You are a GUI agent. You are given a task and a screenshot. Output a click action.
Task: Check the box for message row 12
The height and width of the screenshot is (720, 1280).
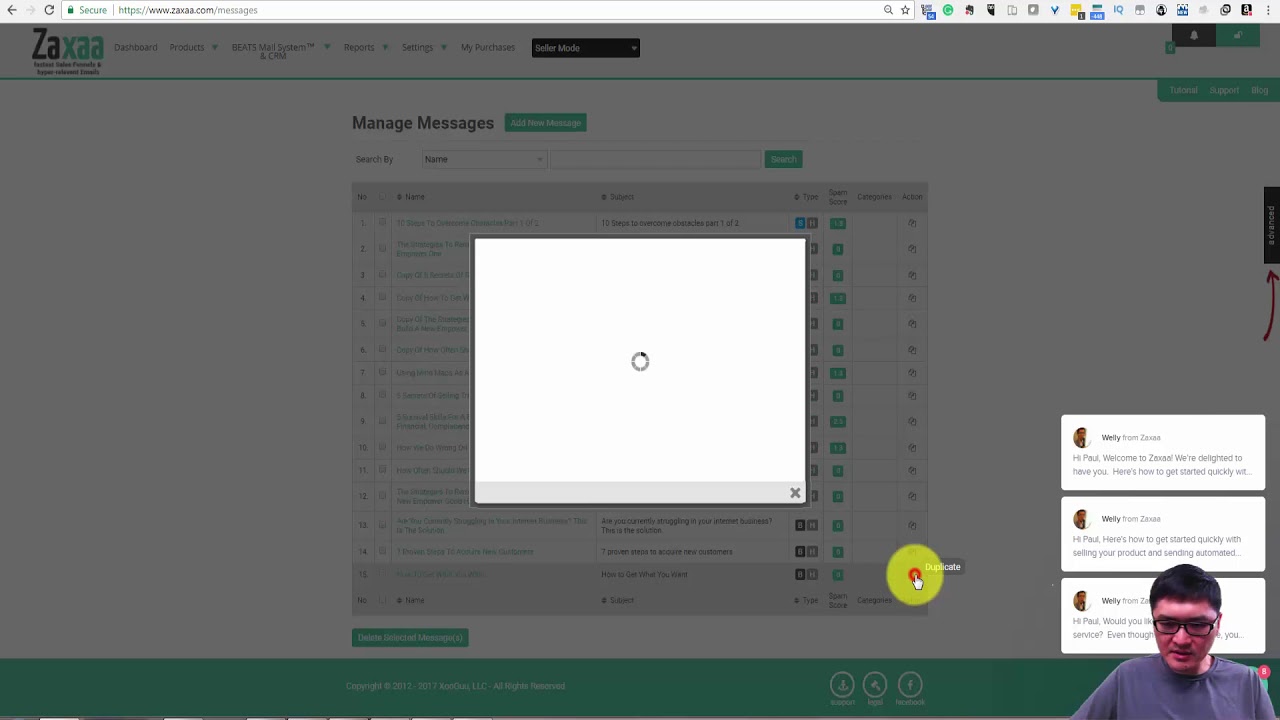point(382,496)
